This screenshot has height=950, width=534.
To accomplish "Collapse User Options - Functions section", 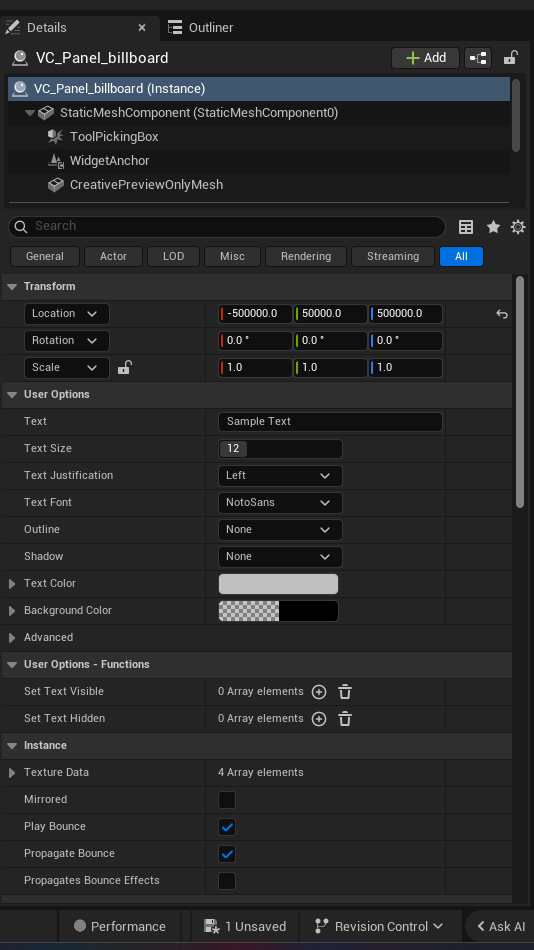I will 12,665.
